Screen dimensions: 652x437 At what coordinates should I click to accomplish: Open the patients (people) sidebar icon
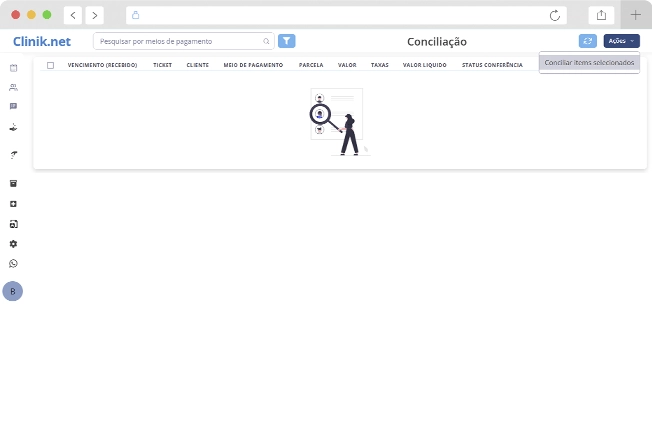tap(13, 87)
